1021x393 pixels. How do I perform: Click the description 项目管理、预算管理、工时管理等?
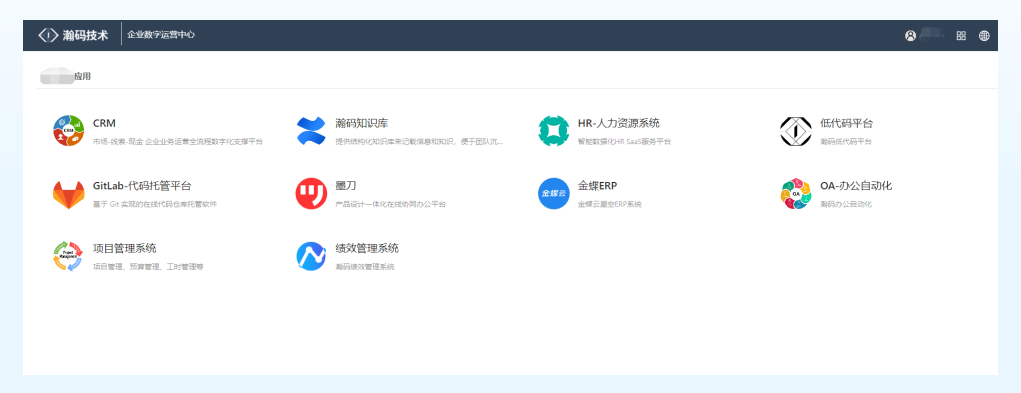pos(148,266)
